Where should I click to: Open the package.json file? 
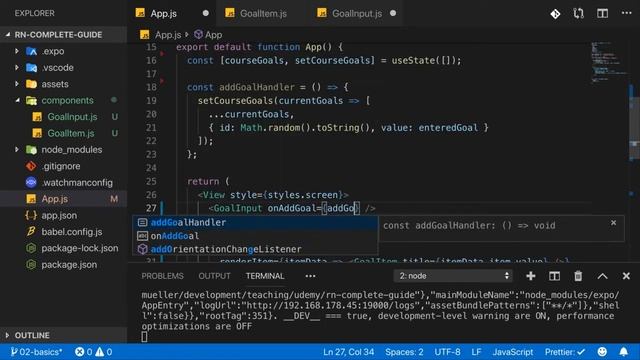(64, 264)
